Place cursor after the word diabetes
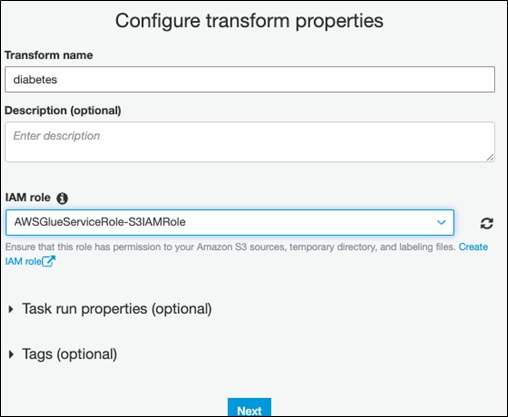508x417 pixels. pyautogui.click(x=58, y=80)
